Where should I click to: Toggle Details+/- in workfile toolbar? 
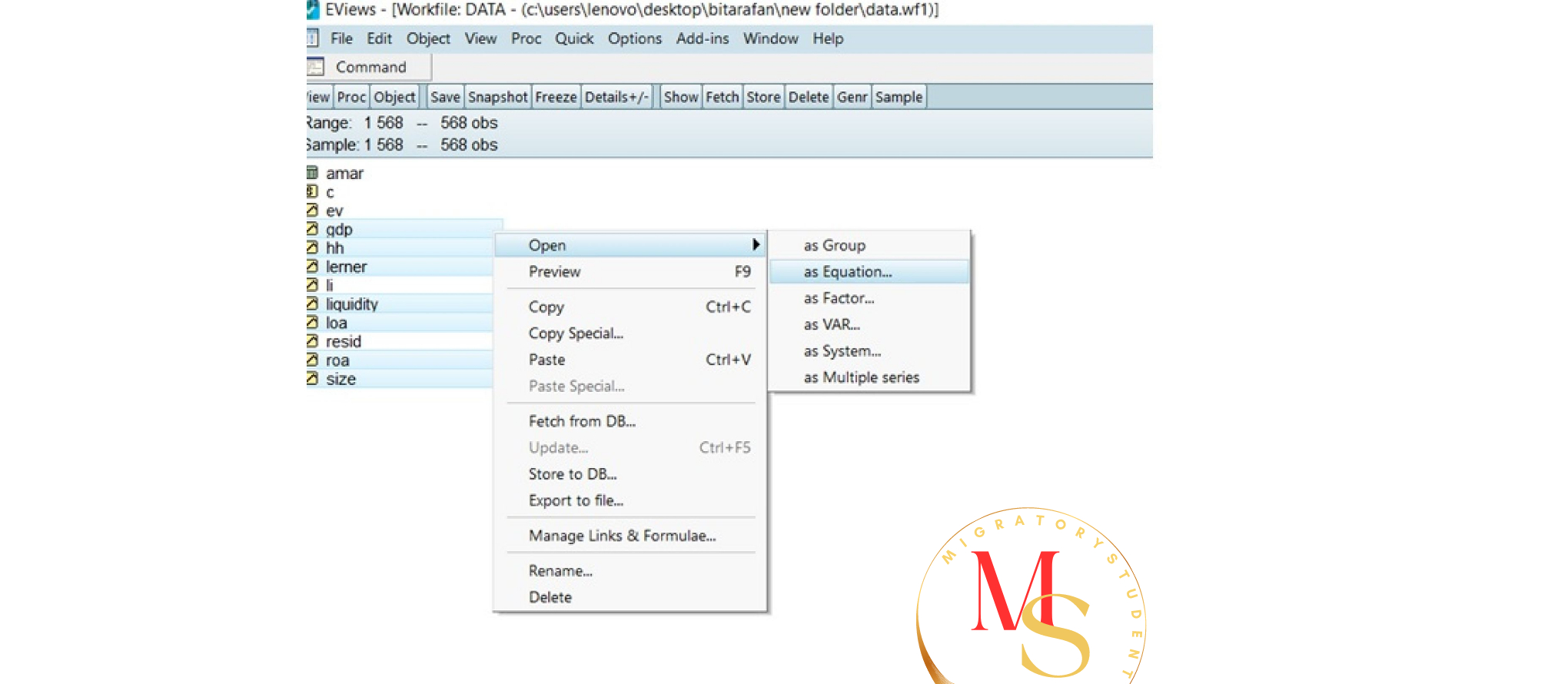tap(616, 97)
